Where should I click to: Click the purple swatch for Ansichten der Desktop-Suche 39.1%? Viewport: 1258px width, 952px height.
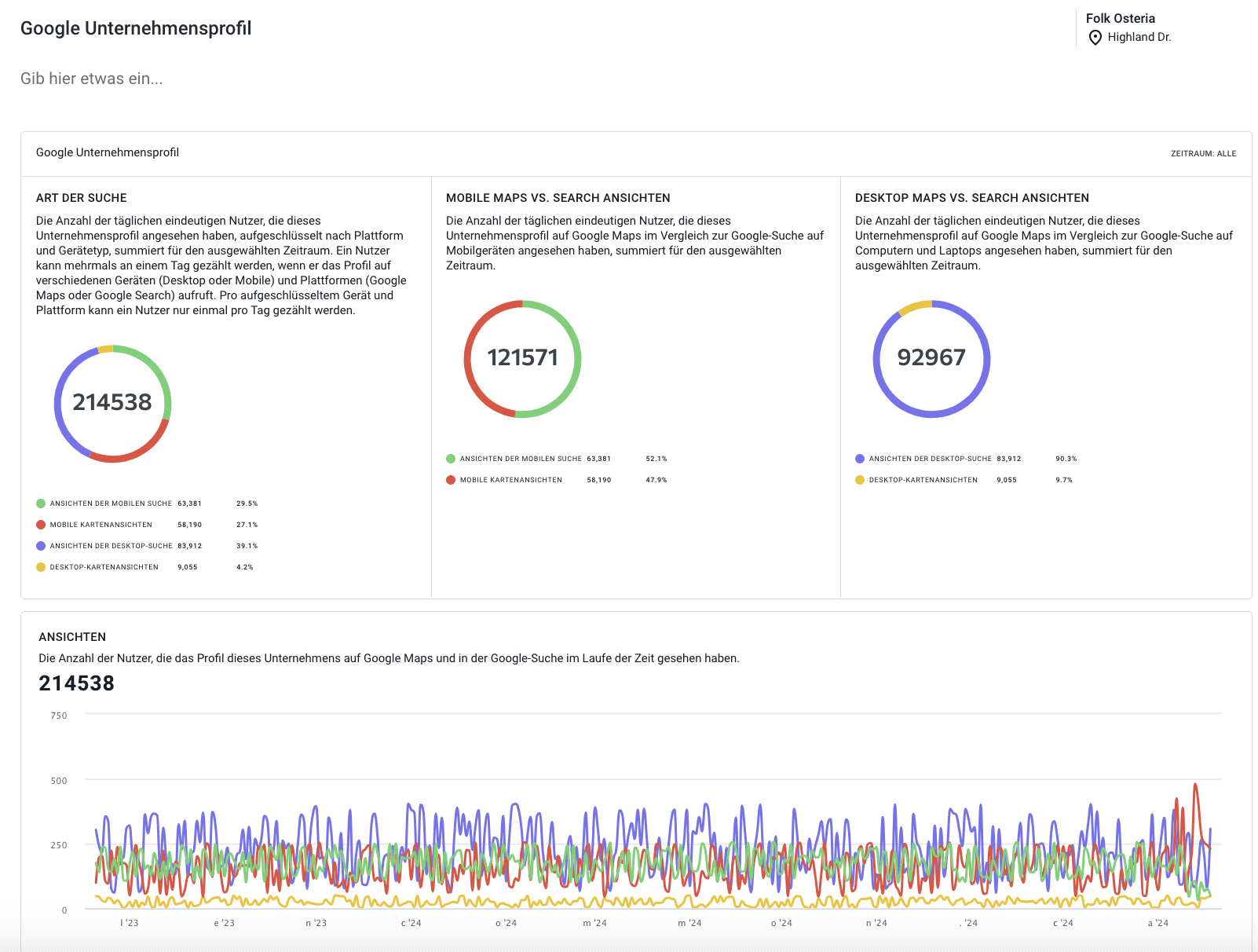coord(41,546)
